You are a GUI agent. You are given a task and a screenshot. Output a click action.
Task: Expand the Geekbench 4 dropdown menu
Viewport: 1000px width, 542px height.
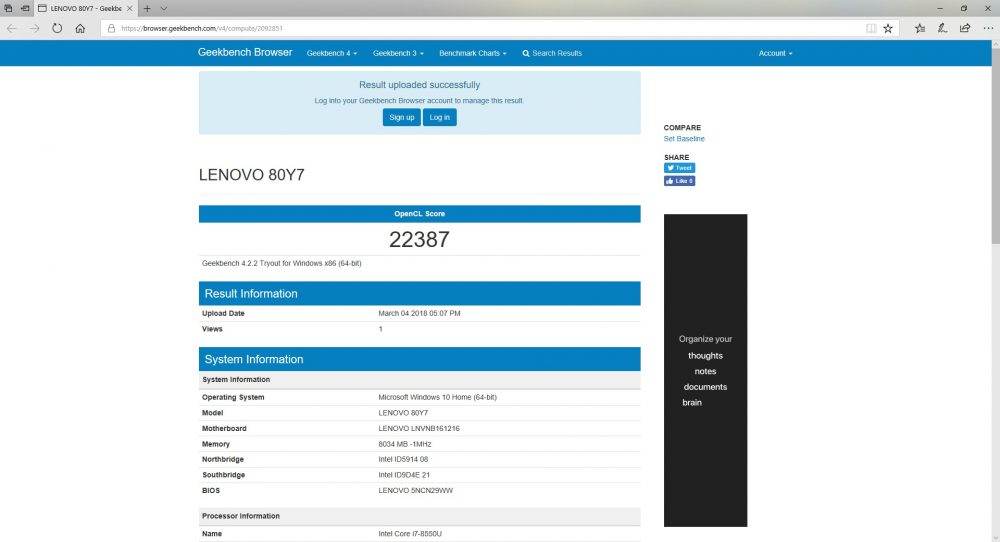coord(332,53)
